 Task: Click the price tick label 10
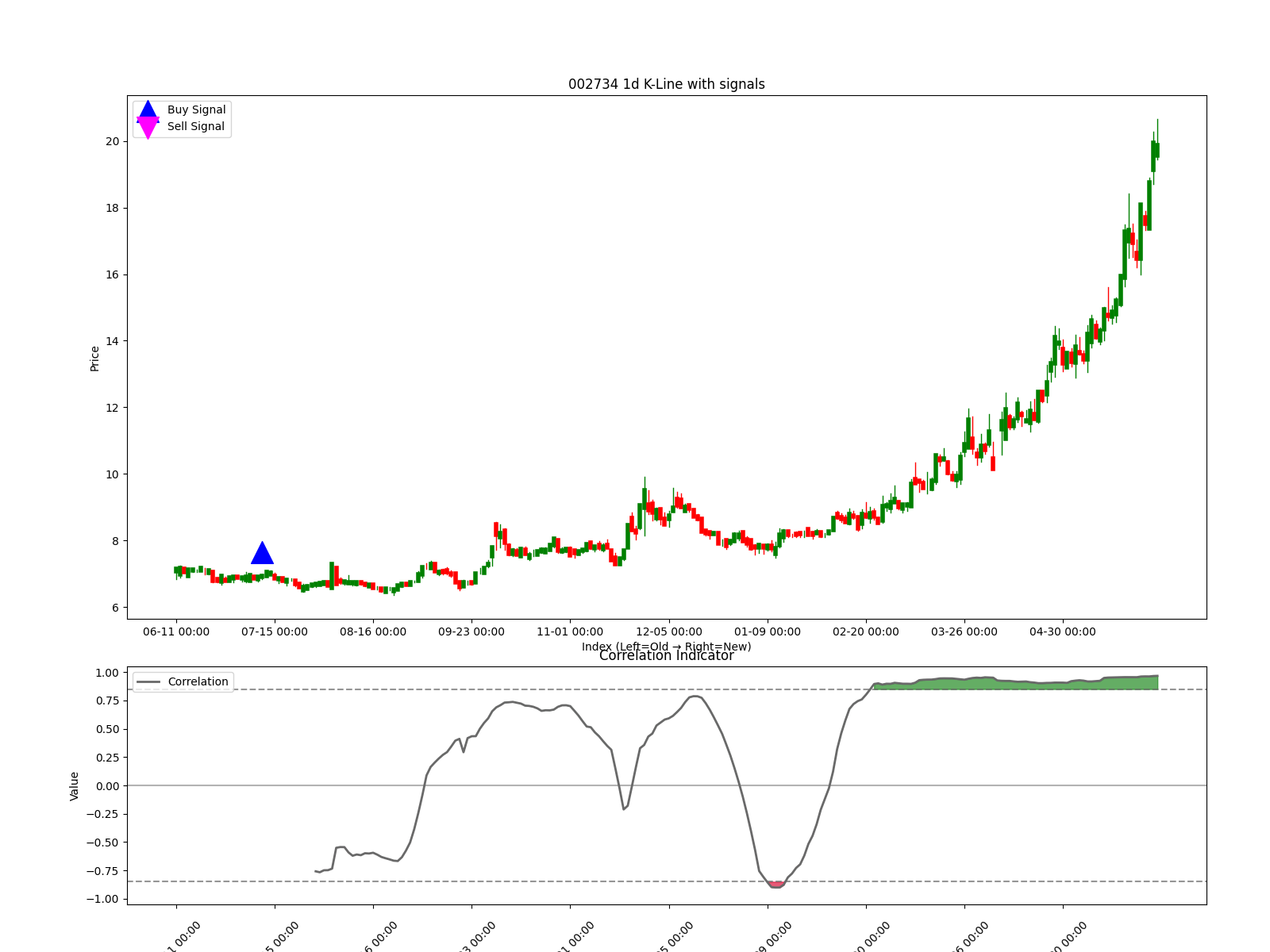[112, 474]
